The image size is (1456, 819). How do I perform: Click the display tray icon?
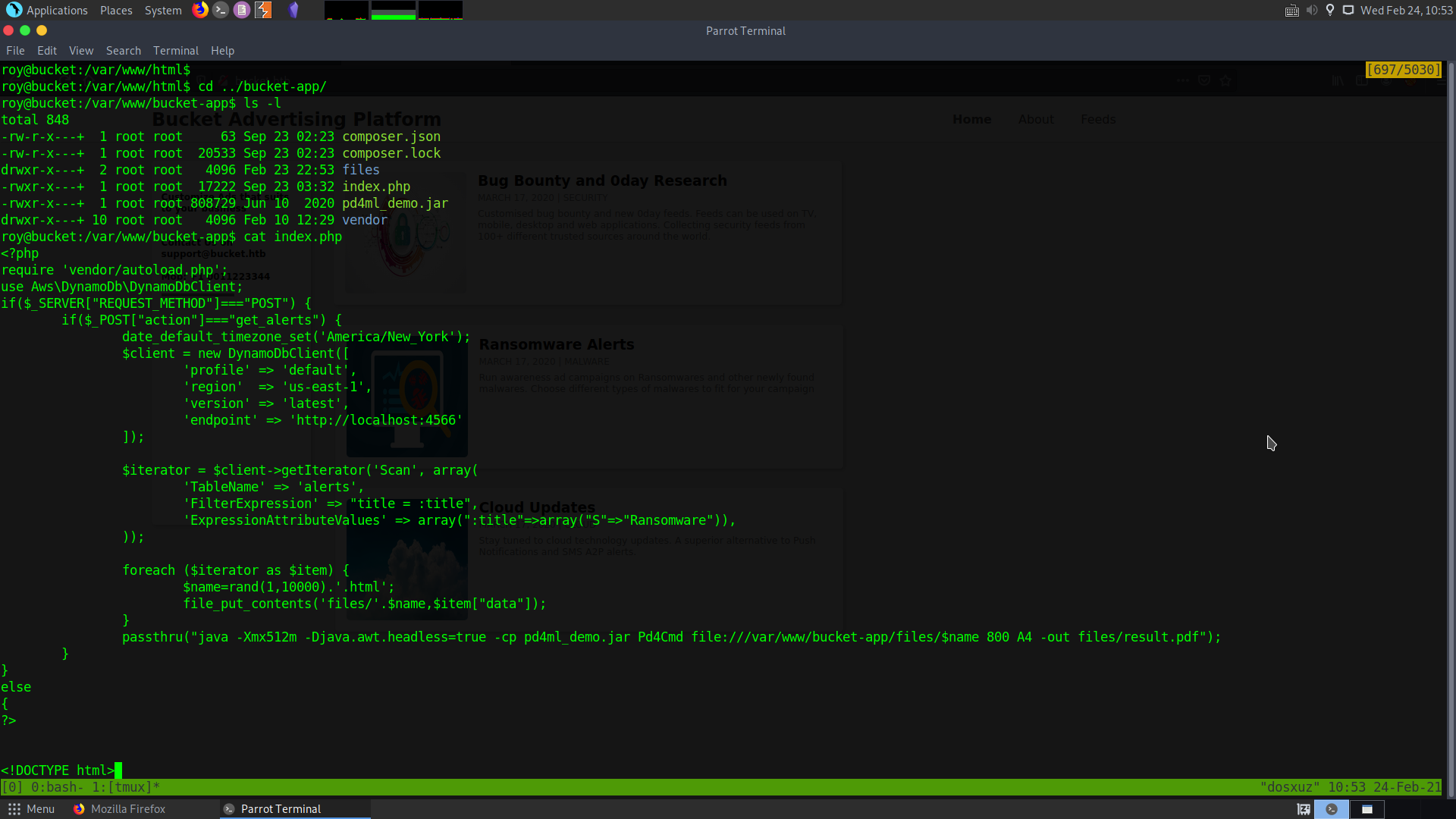(x=1348, y=10)
